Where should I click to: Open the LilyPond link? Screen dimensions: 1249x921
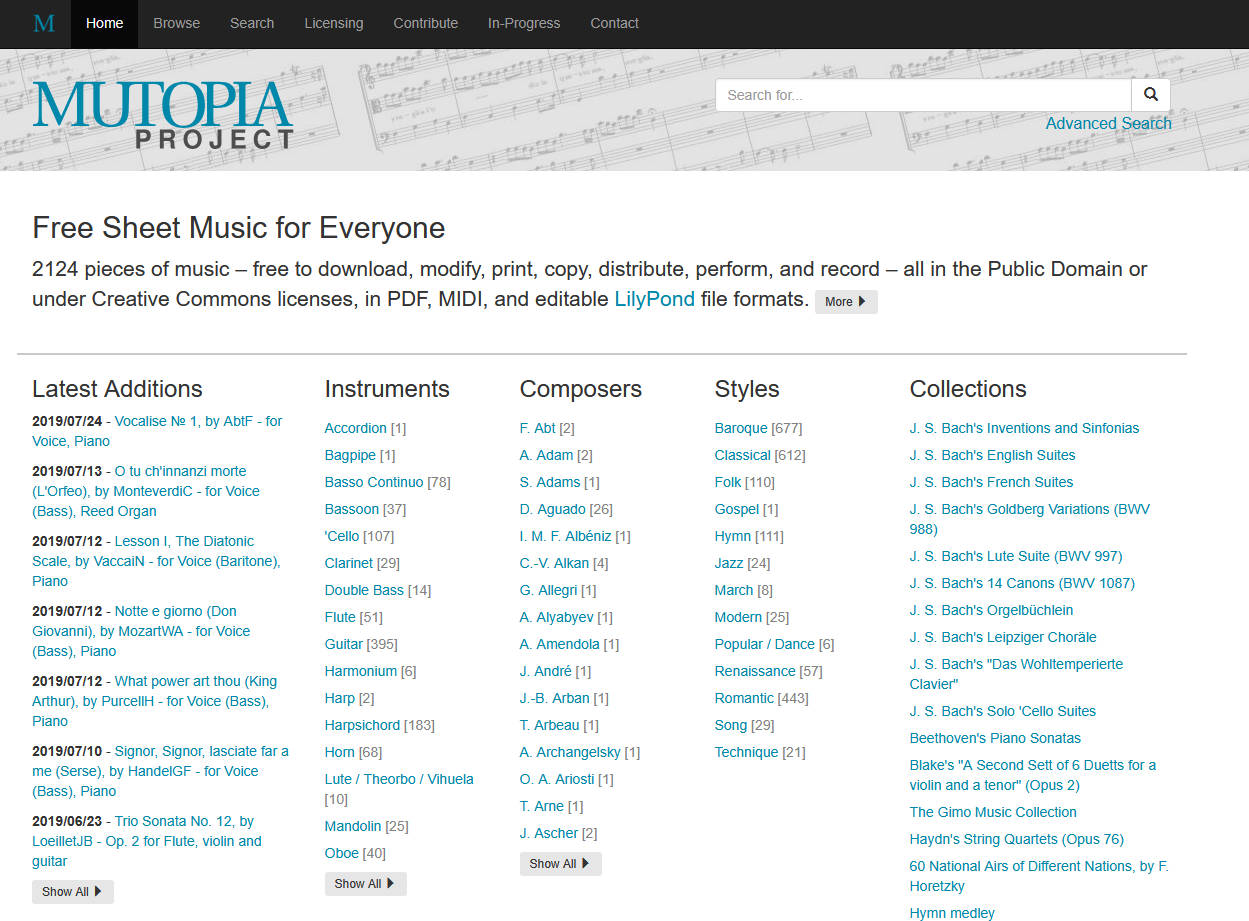[654, 298]
